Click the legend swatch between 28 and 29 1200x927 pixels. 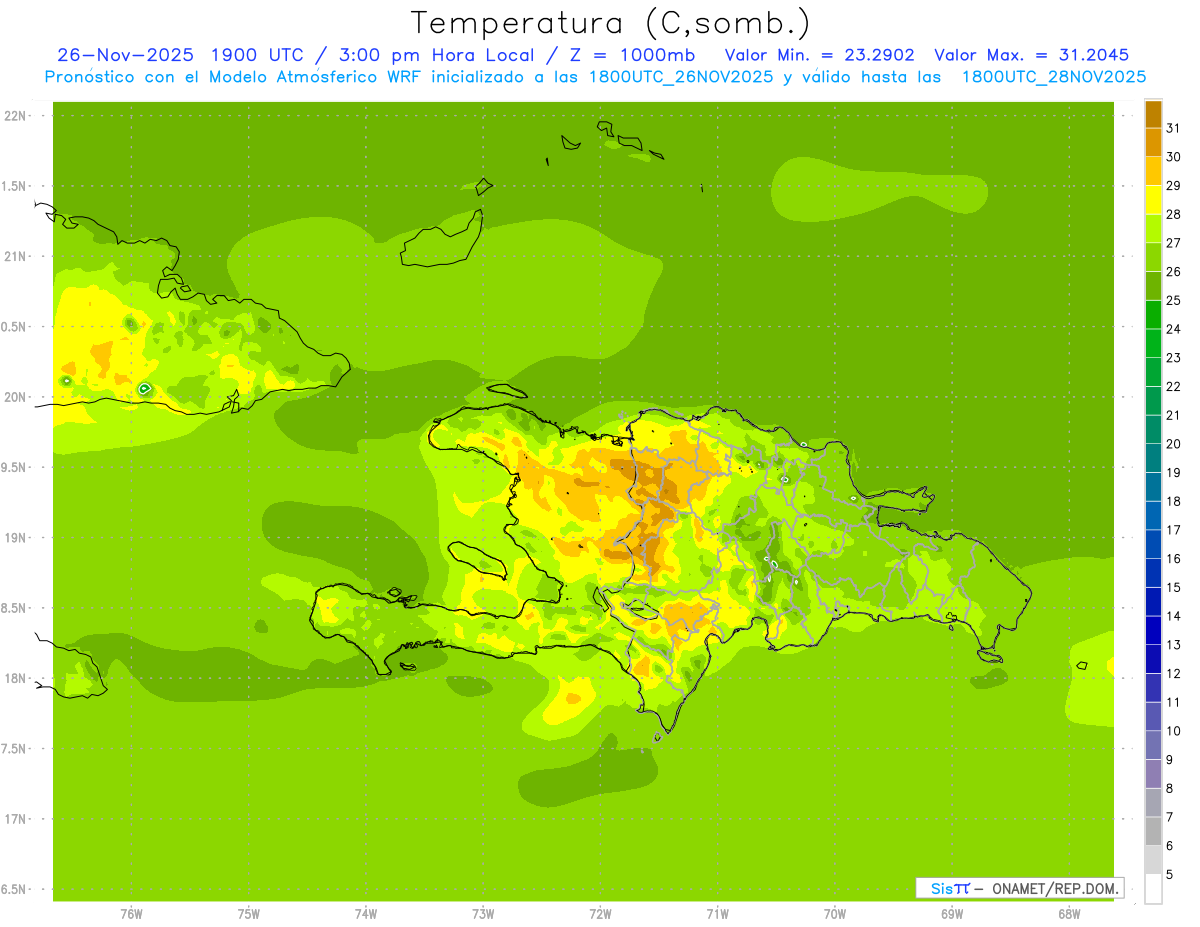tap(1153, 200)
